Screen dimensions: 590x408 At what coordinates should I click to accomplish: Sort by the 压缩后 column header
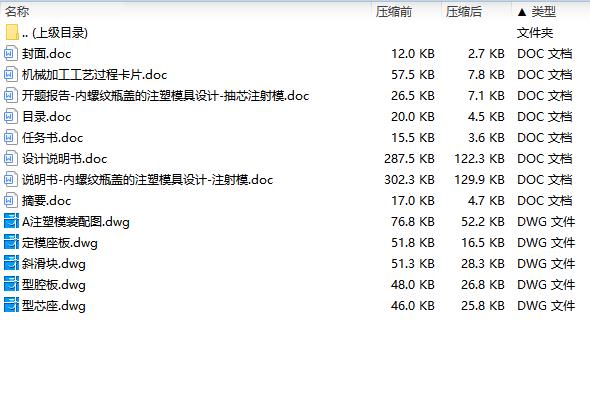pos(464,12)
